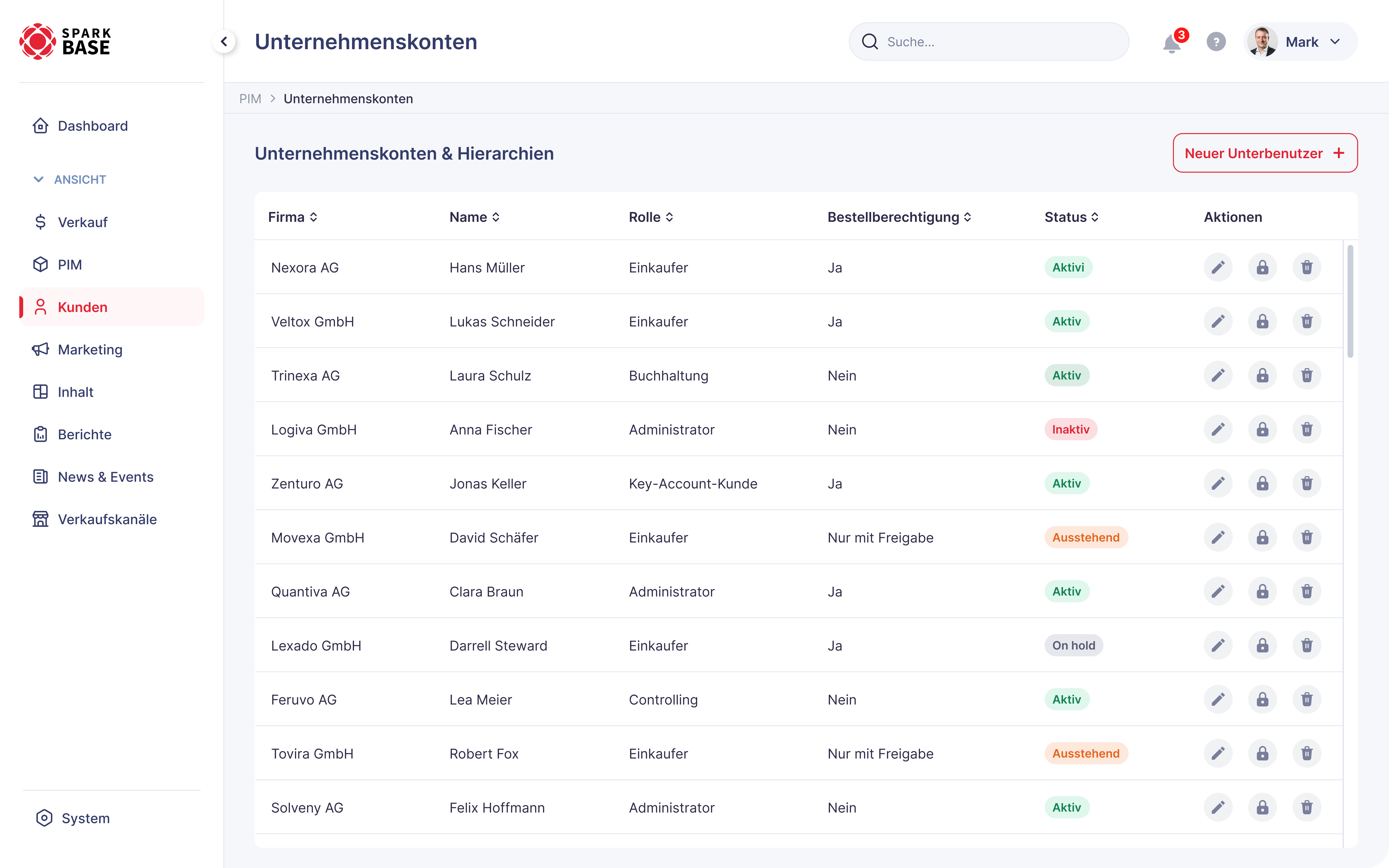Open PIM in the sidebar

pos(112,265)
